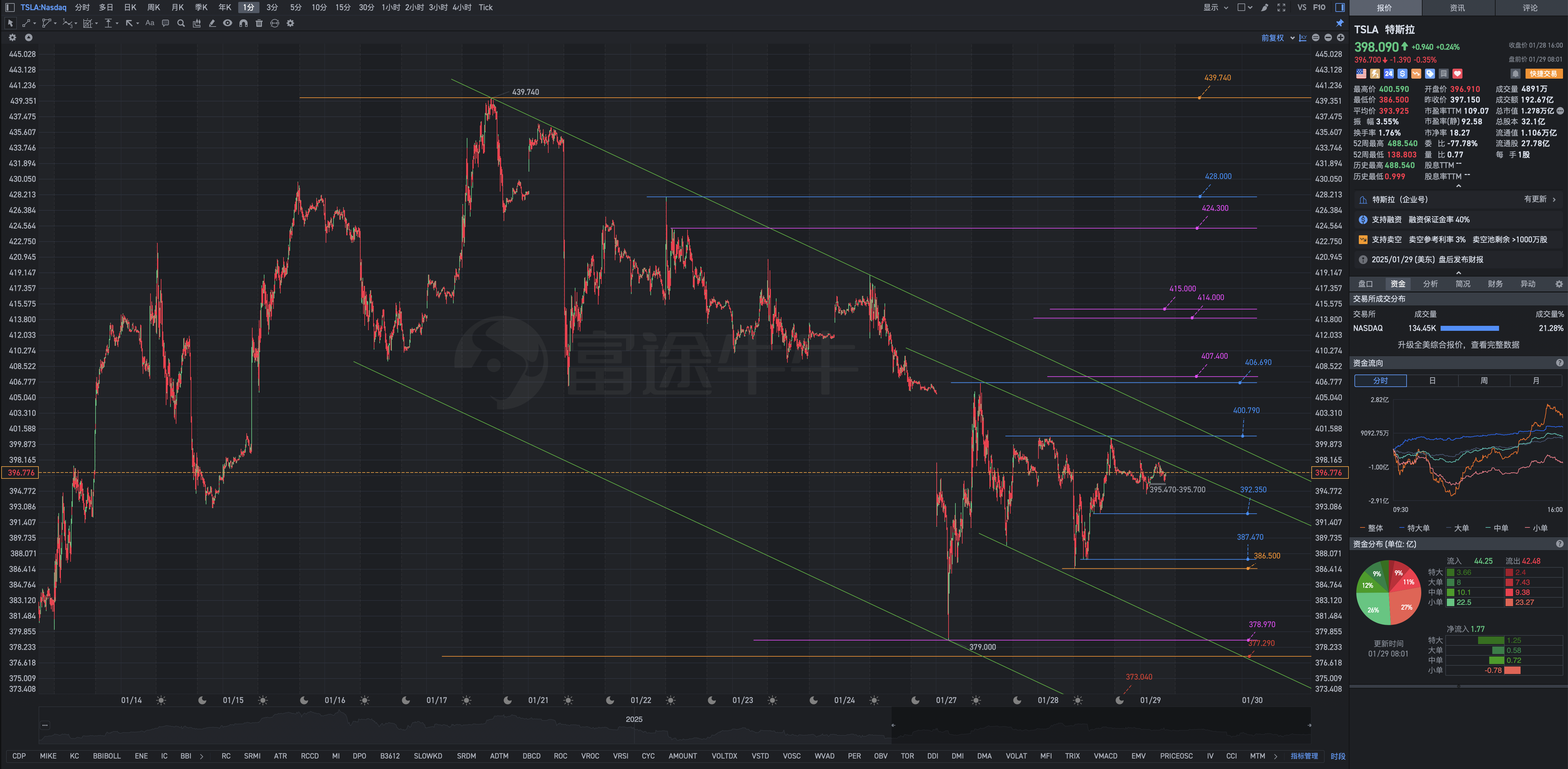
Task: Click the VMACD indicator
Action: [1105, 756]
